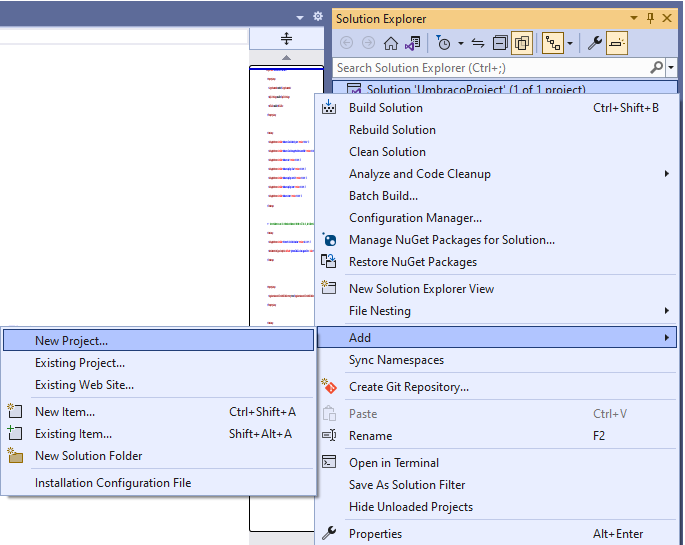Choose Rename from the context menu

498,436
